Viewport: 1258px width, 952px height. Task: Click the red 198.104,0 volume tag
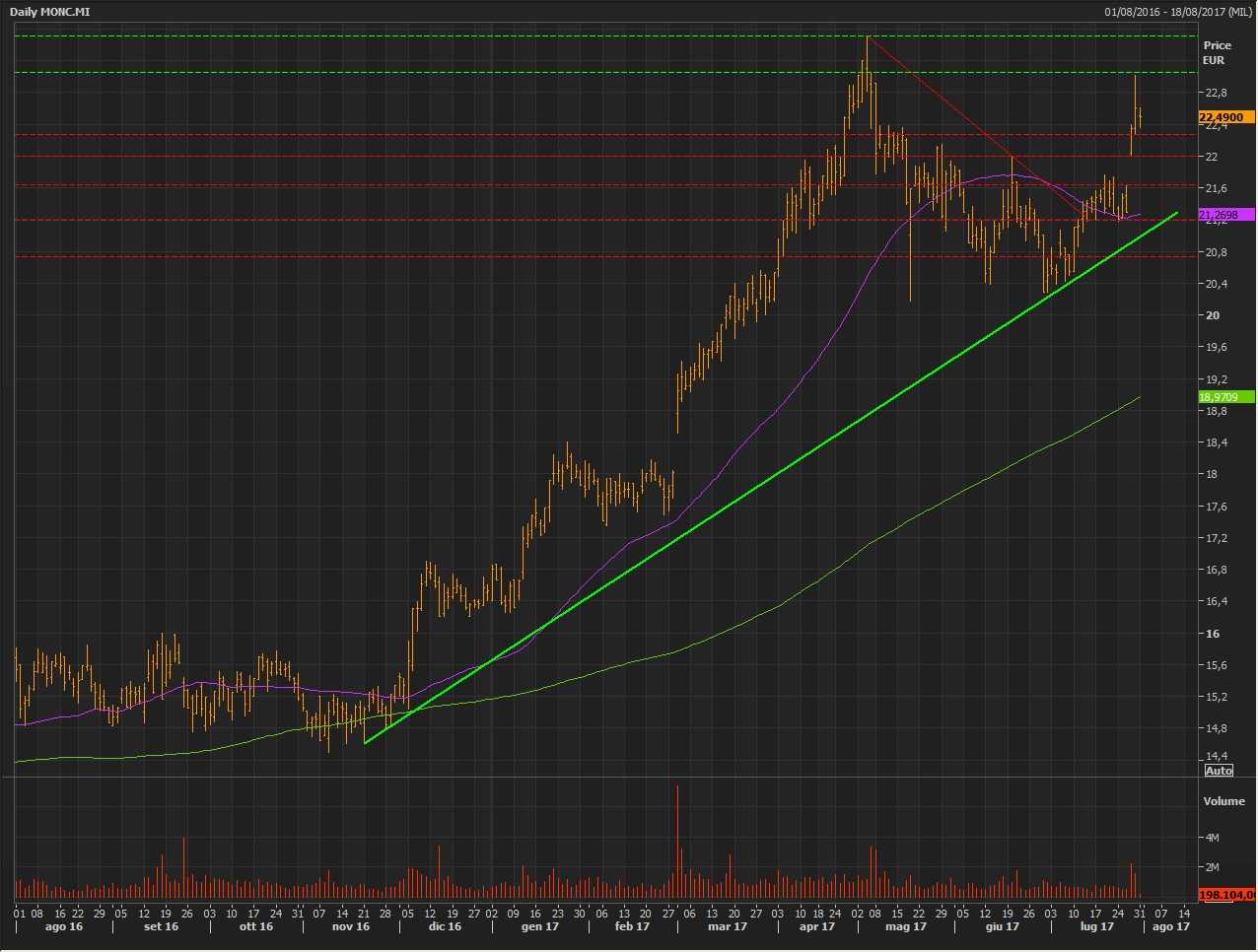[x=1226, y=895]
